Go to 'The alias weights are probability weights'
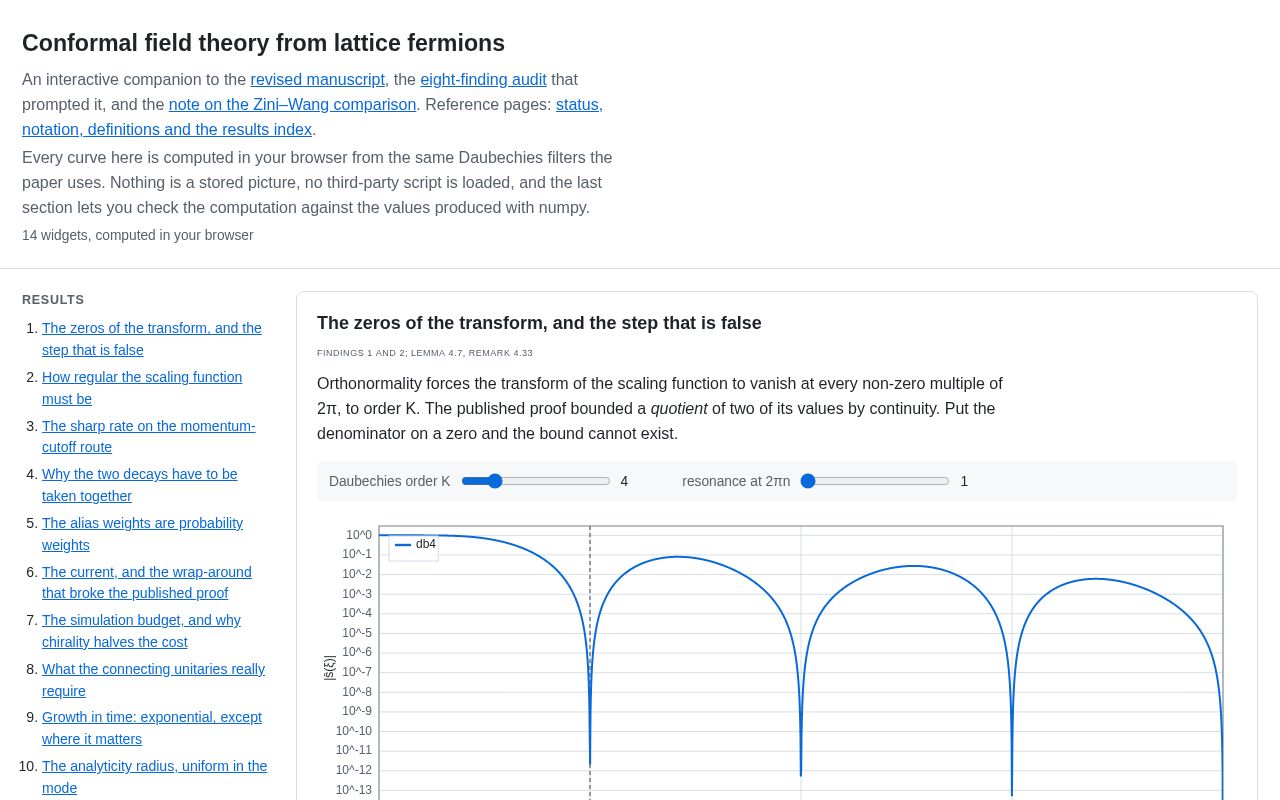This screenshot has height=800, width=1280. point(142,534)
